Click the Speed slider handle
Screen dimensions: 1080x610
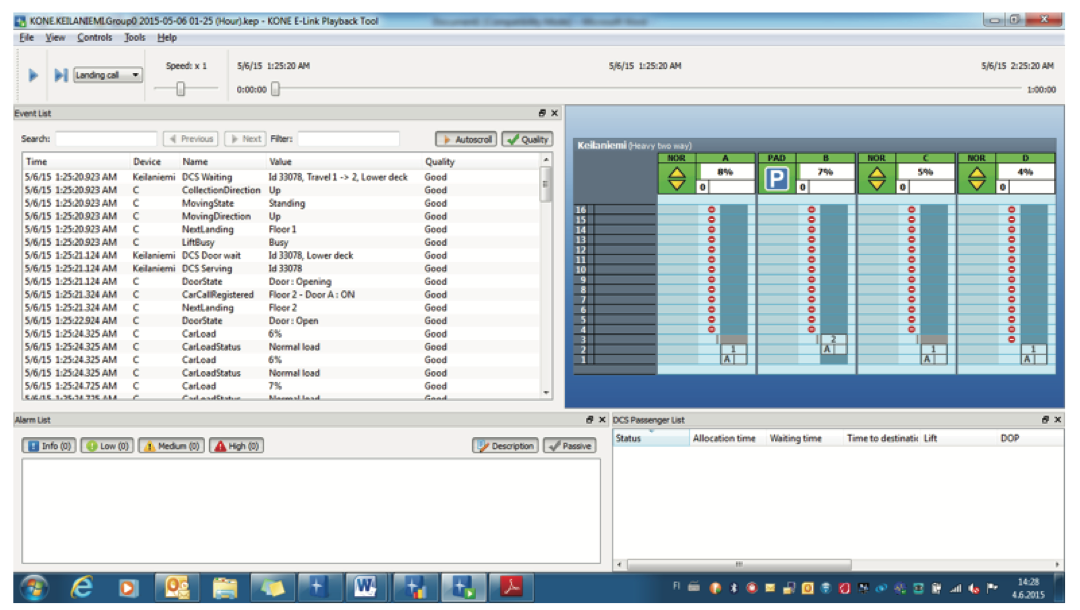[x=181, y=89]
